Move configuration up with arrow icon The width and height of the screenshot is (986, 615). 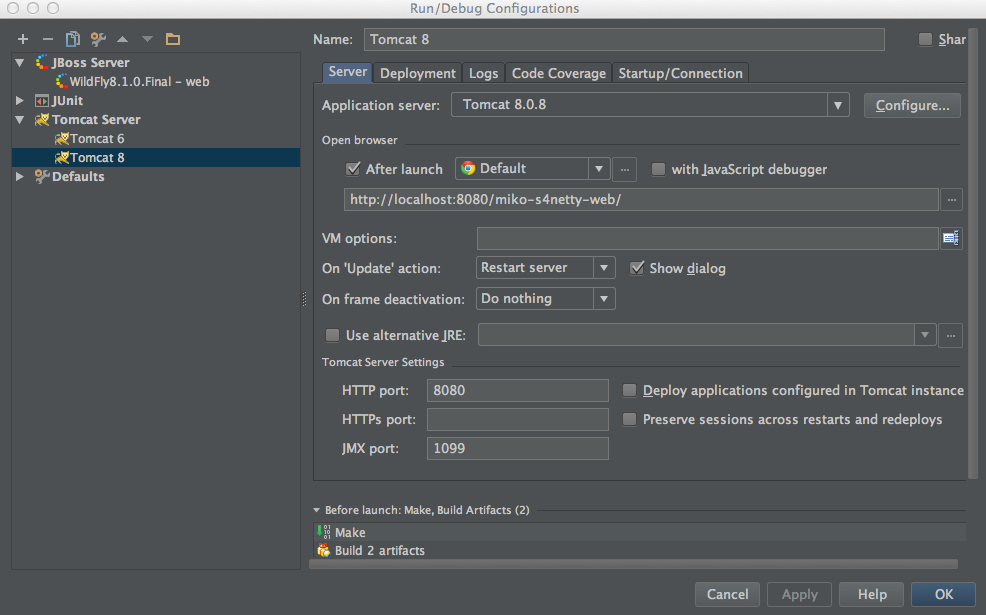pos(123,39)
